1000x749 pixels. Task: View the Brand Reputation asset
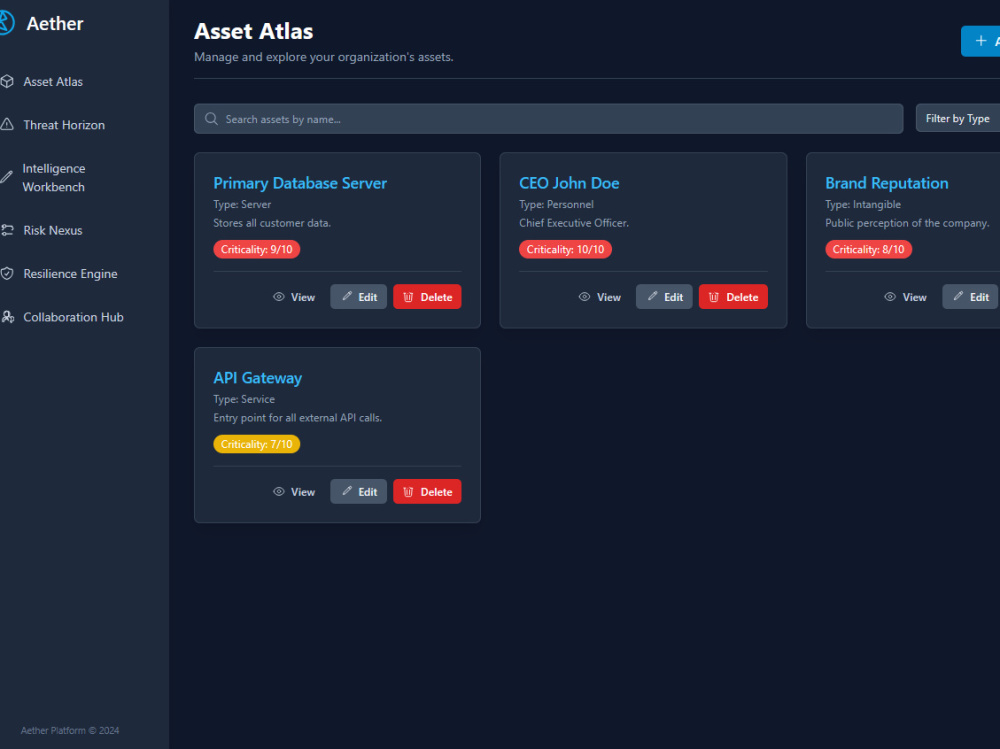[x=906, y=297]
